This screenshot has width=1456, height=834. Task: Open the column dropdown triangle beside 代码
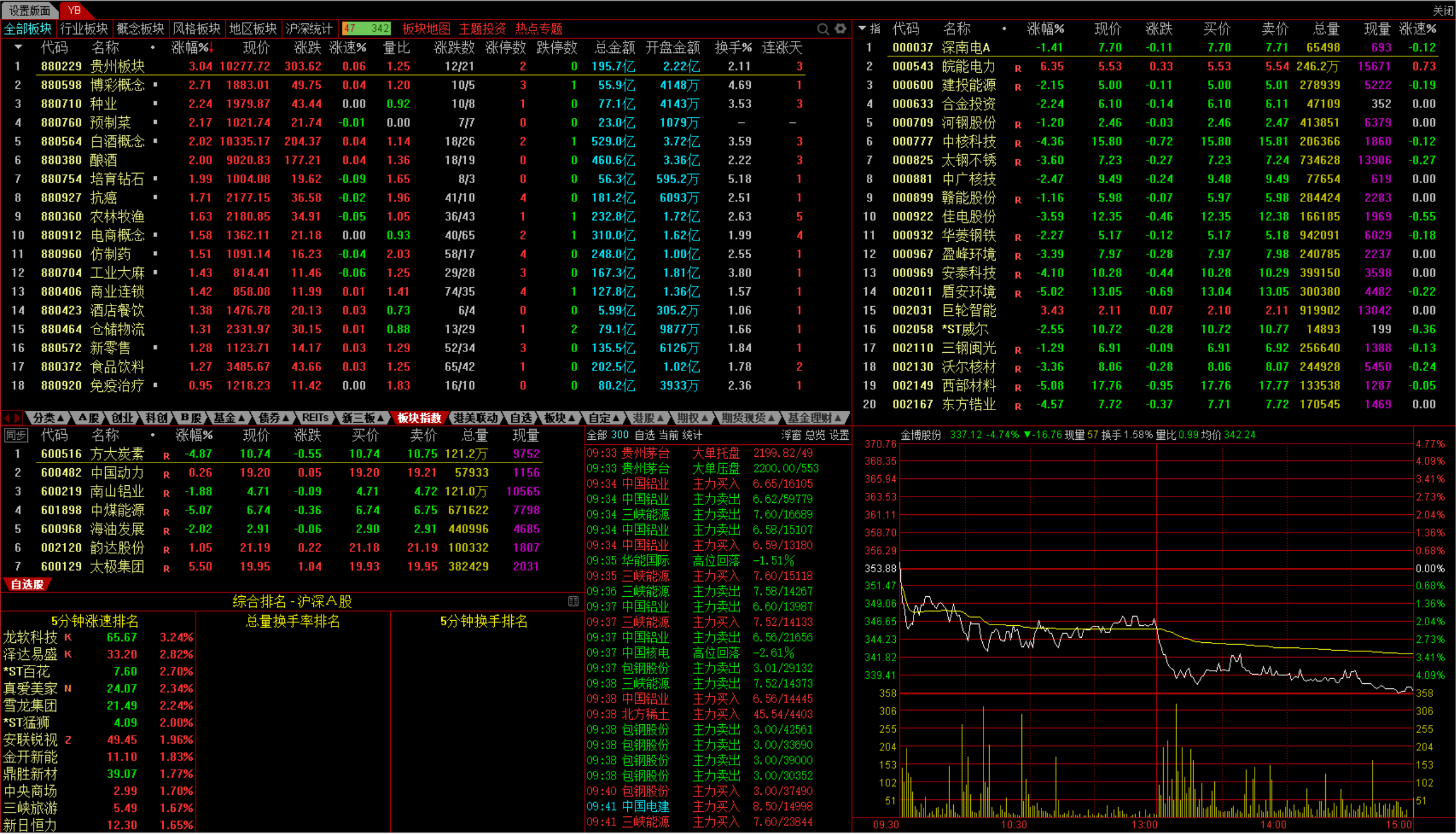coord(18,47)
